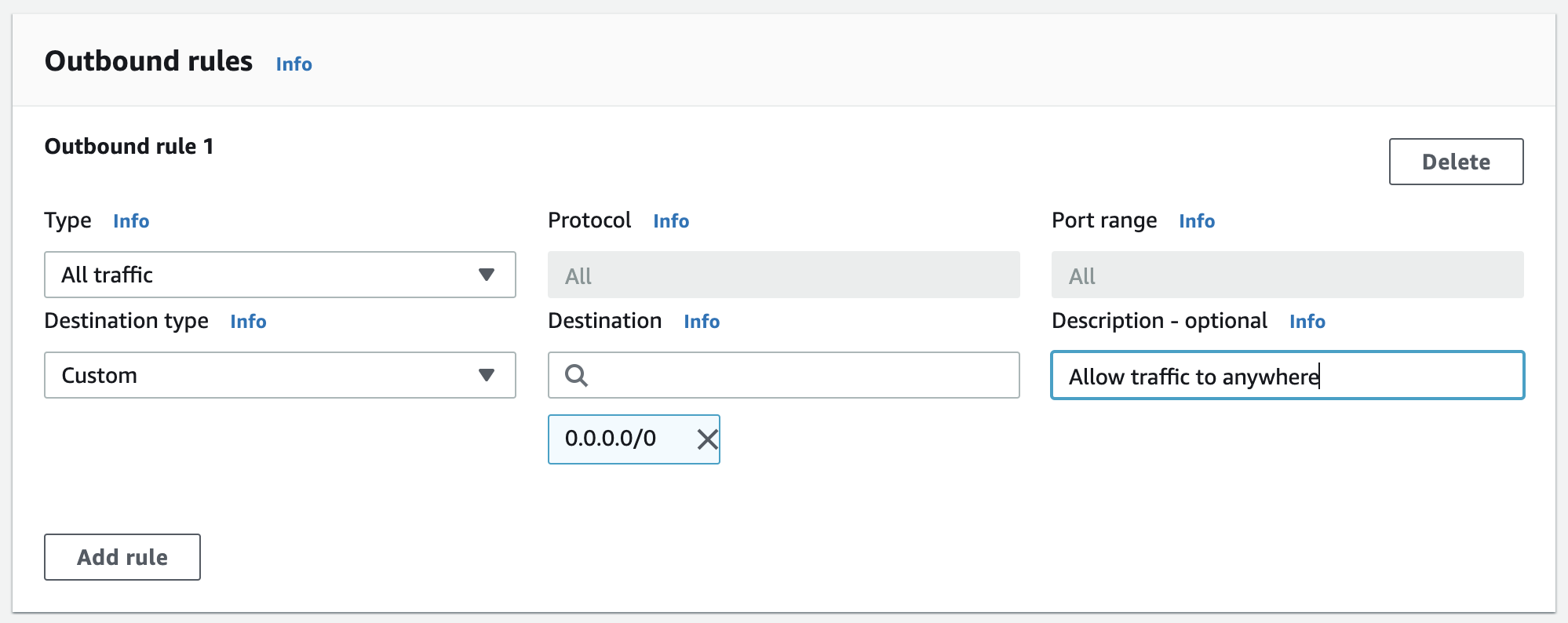This screenshot has height=623, width=1568.
Task: Open Info link next to Outbound rules
Action: point(294,64)
